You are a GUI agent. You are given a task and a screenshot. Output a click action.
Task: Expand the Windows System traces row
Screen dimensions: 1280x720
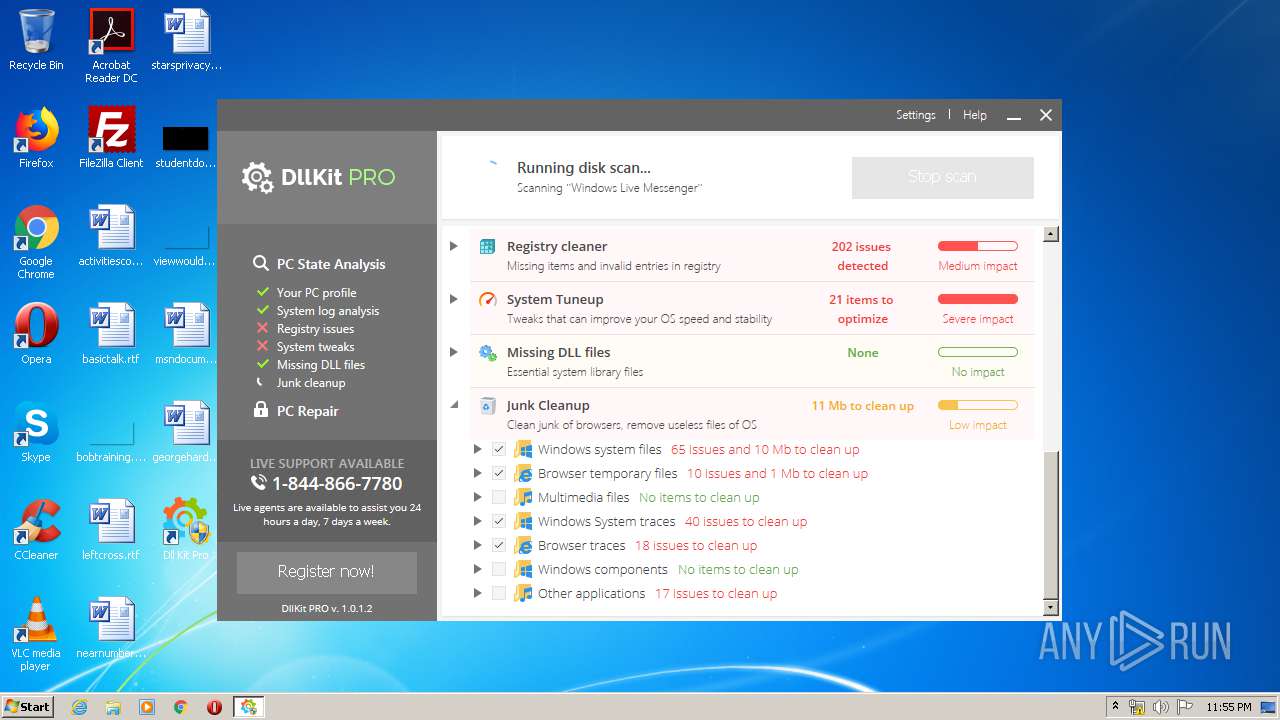pyautogui.click(x=478, y=521)
